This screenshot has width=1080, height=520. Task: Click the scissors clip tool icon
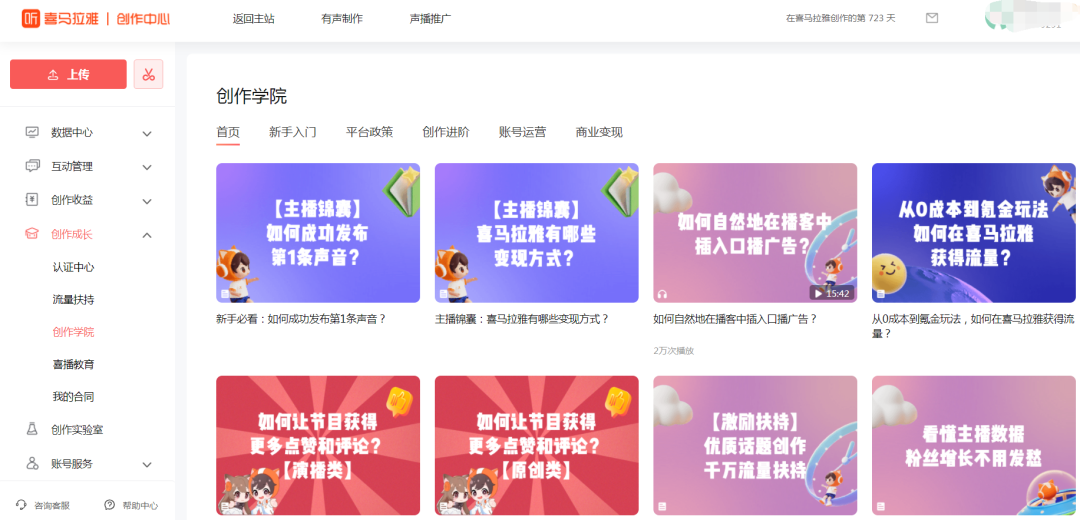[148, 74]
